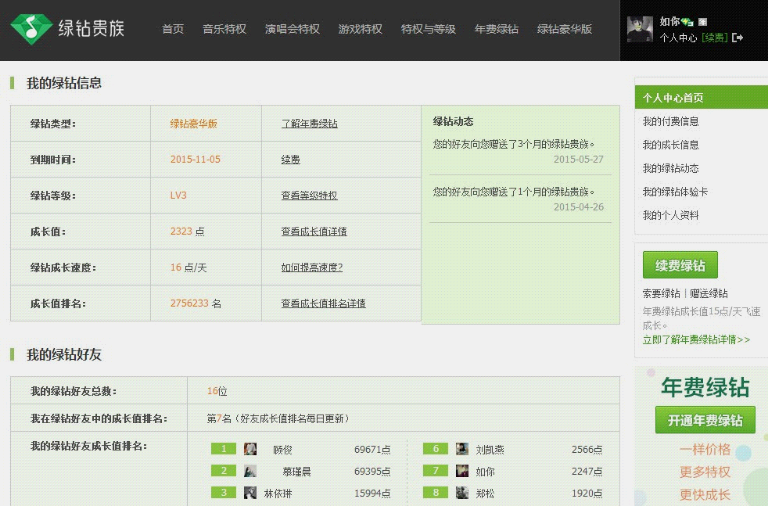Open the 绿钻豪华版 navigation item
This screenshot has width=768, height=506.
coord(564,29)
